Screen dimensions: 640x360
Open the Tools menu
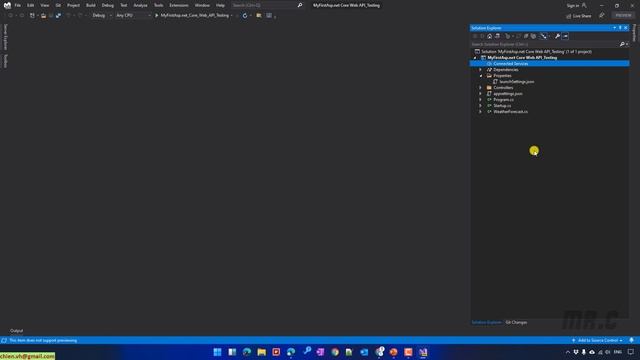[158, 5]
